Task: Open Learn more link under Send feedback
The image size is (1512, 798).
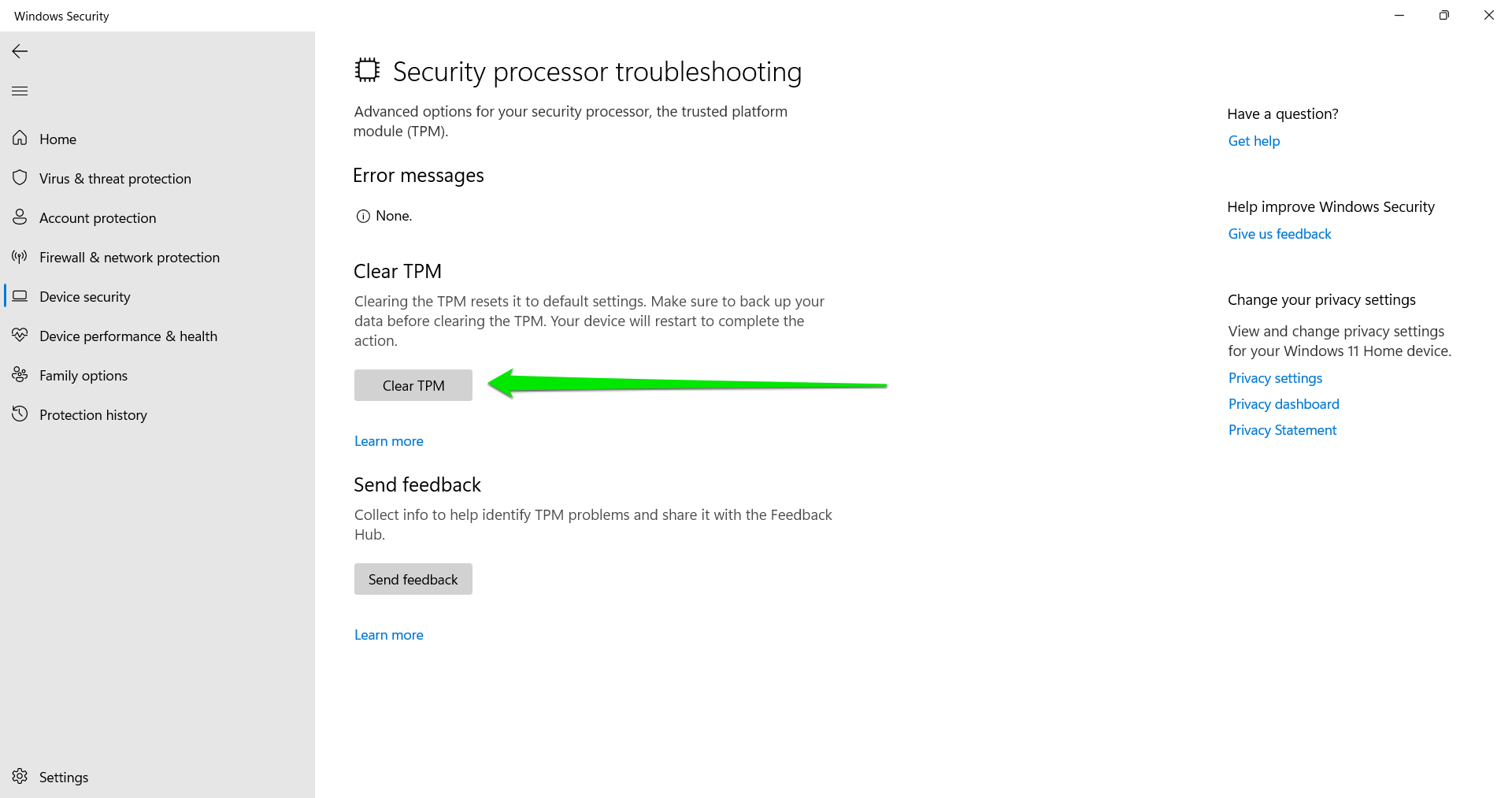Action: click(389, 635)
